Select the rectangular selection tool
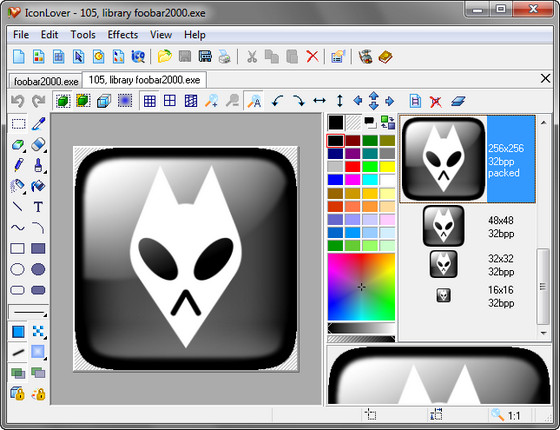 pyautogui.click(x=18, y=124)
